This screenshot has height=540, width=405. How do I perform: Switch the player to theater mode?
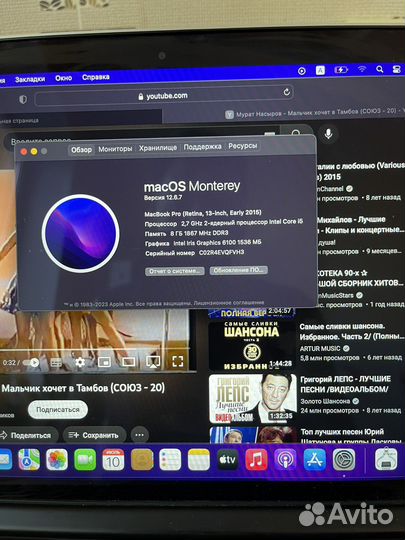(129, 362)
